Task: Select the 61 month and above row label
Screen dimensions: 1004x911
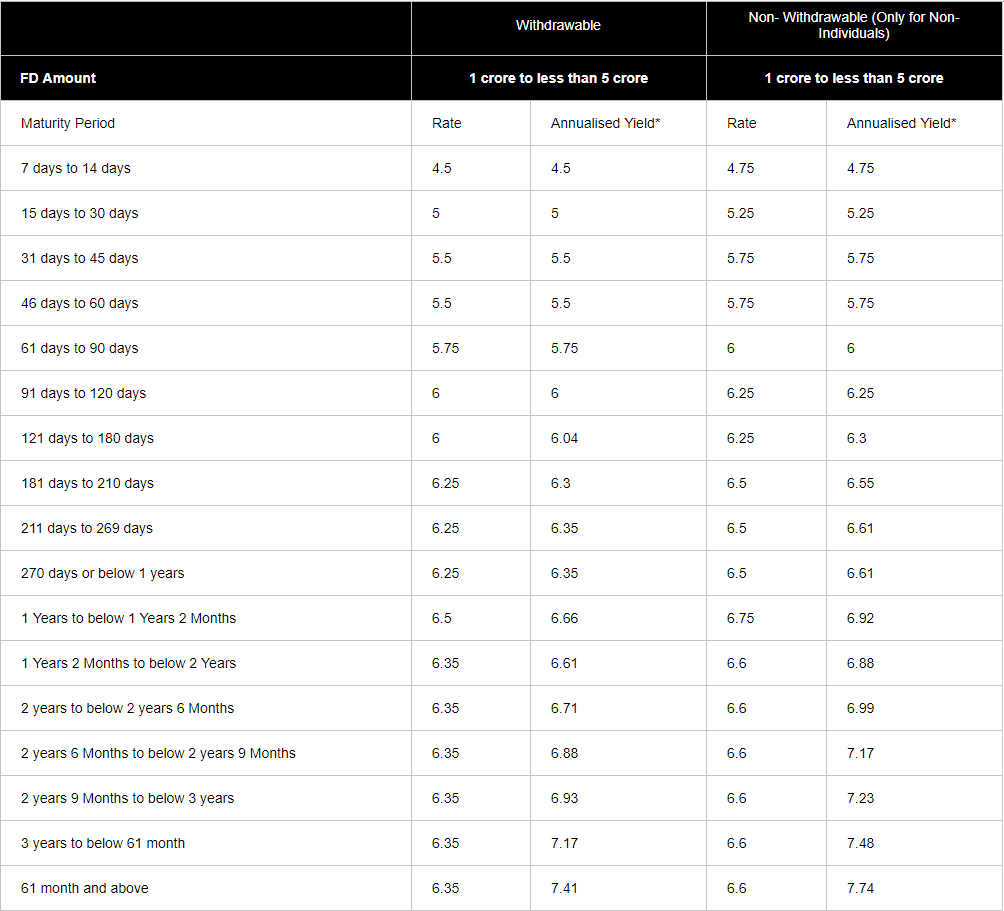Action: pos(85,889)
